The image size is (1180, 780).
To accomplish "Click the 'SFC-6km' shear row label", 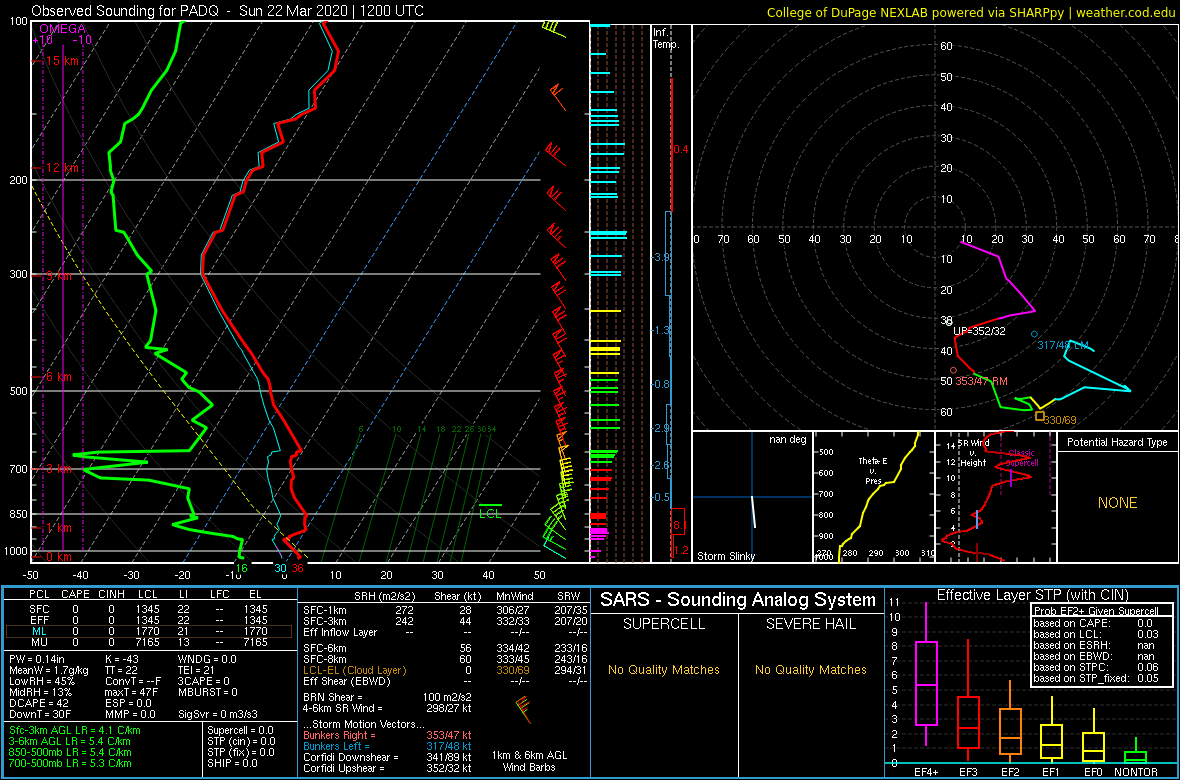I will click(x=324, y=648).
